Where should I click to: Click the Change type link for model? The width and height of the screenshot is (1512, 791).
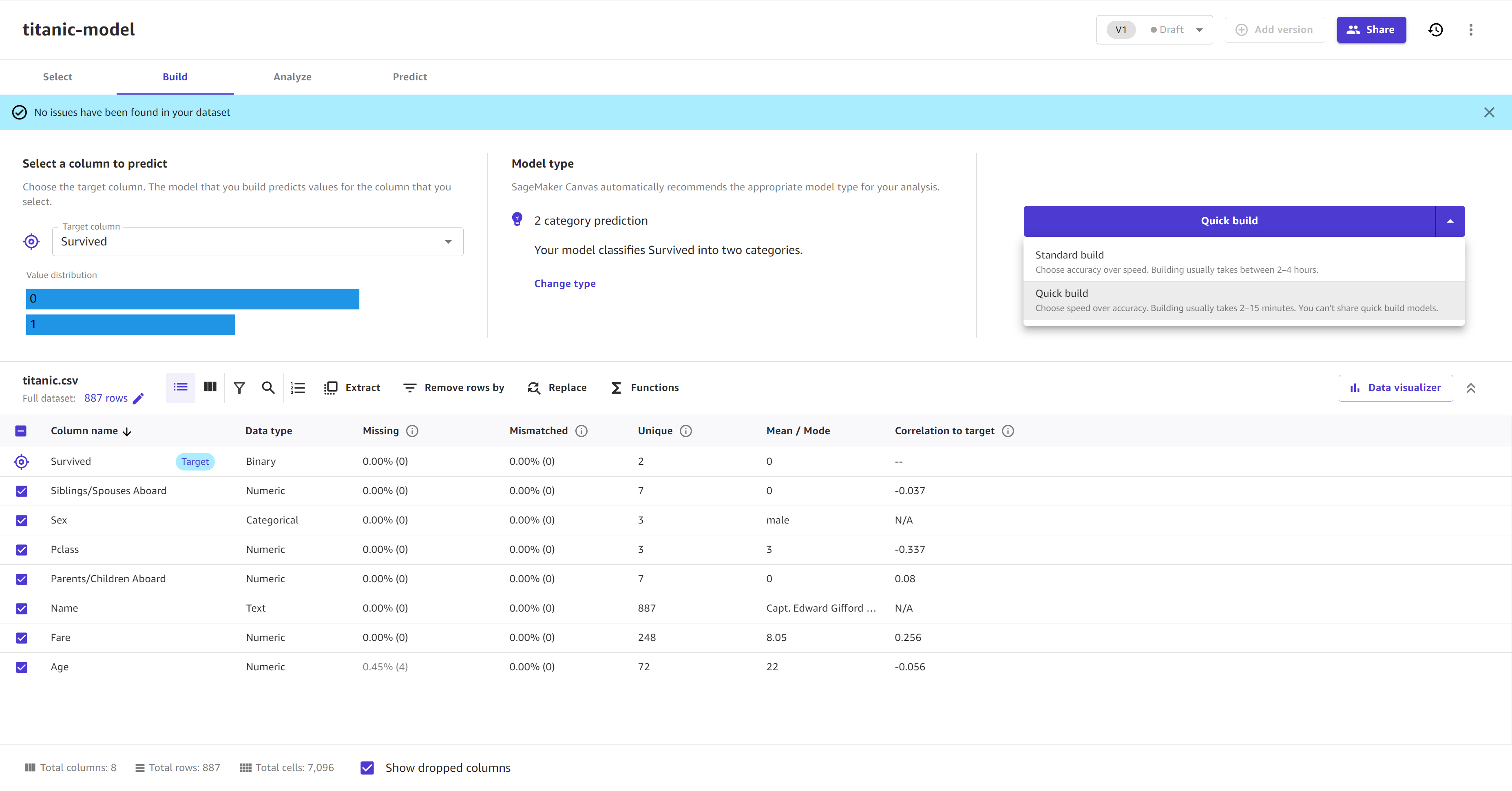(x=564, y=283)
